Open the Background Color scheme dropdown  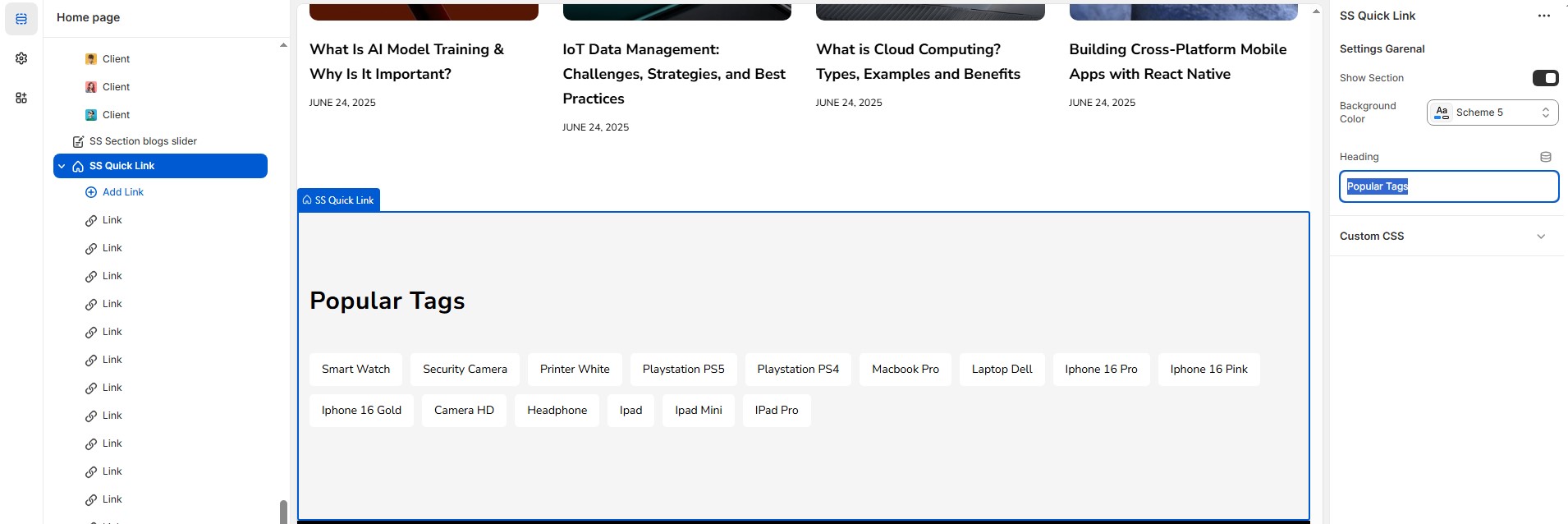coord(1492,113)
